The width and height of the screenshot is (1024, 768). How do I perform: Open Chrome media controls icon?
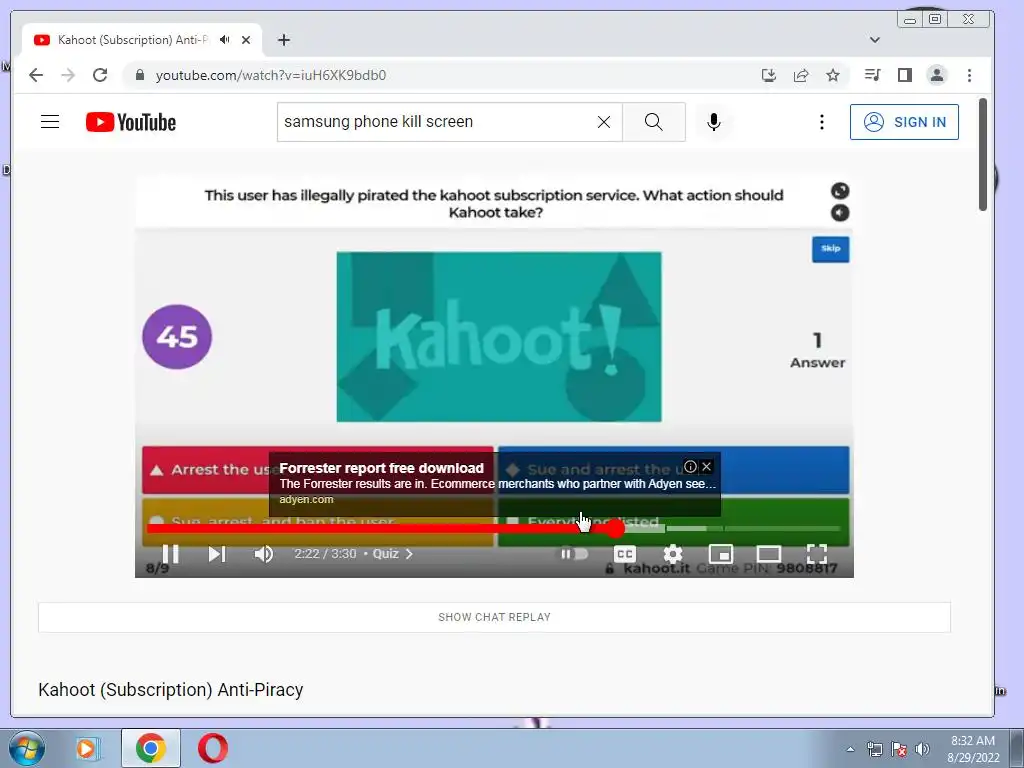872,75
